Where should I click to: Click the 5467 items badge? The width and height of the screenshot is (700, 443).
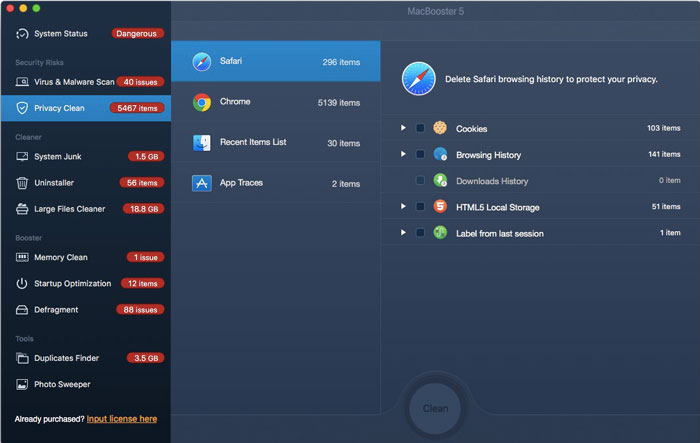tap(137, 108)
